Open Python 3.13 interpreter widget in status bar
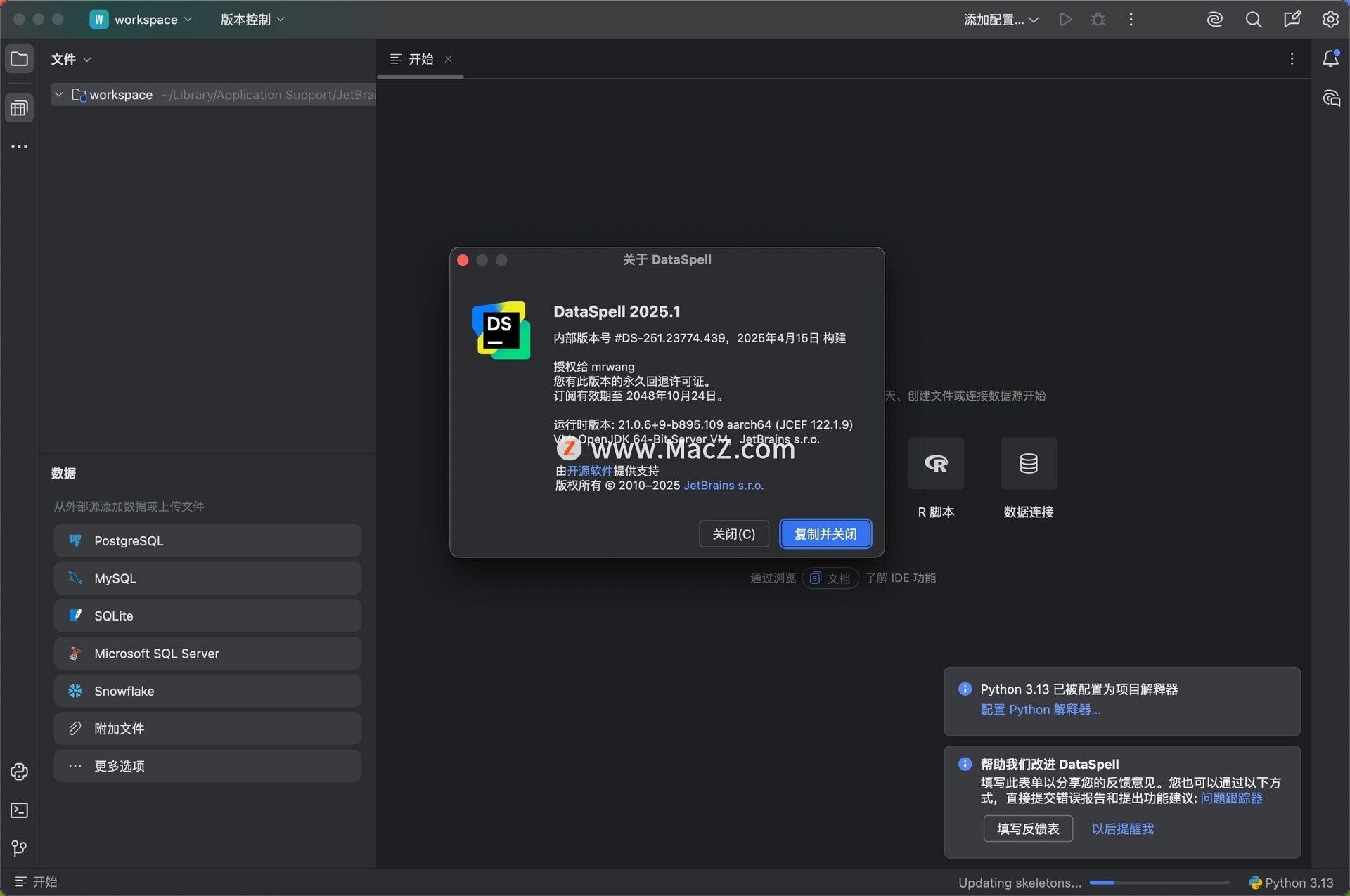 click(1291, 883)
